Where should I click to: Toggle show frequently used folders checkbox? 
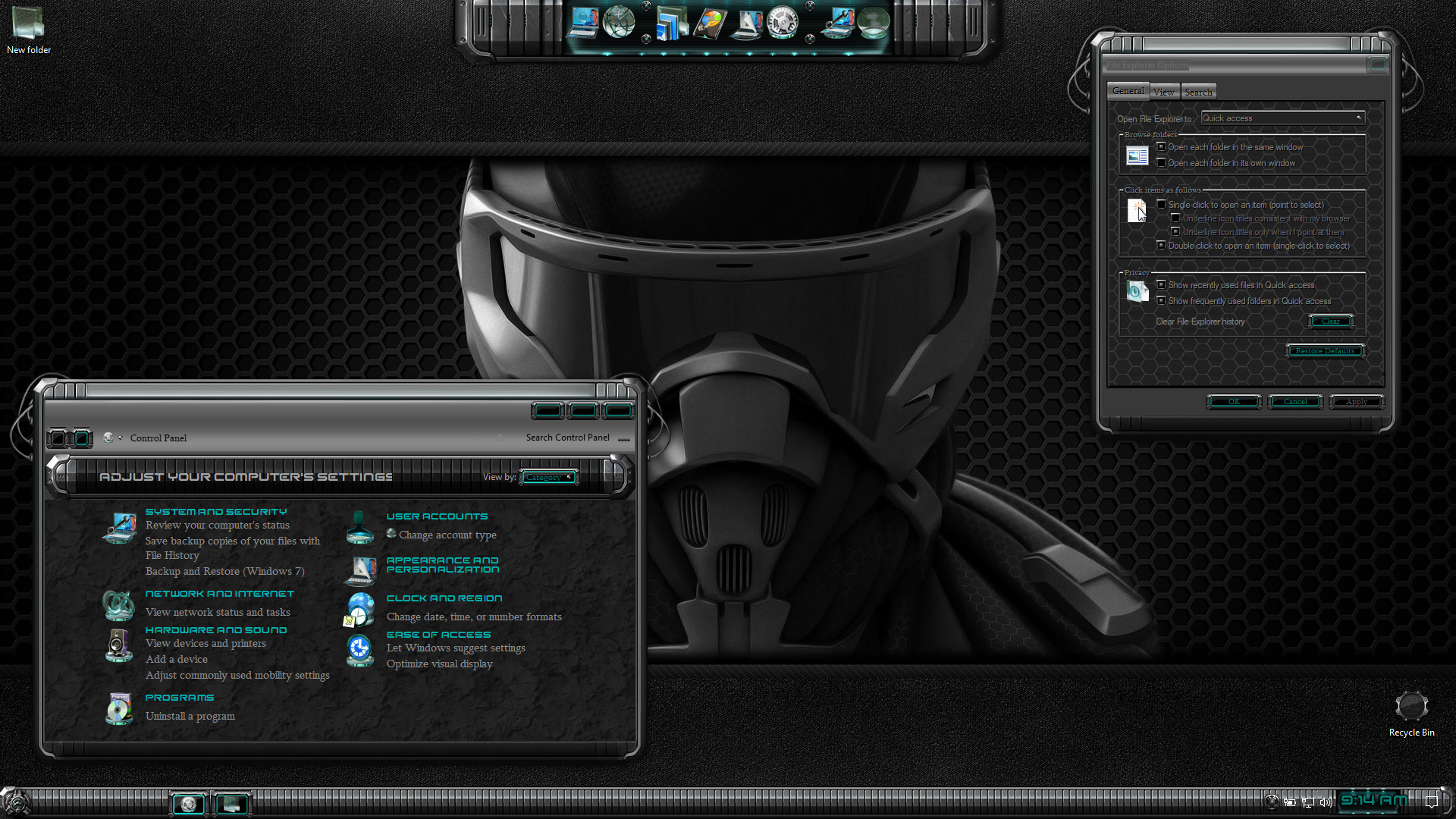point(1161,301)
